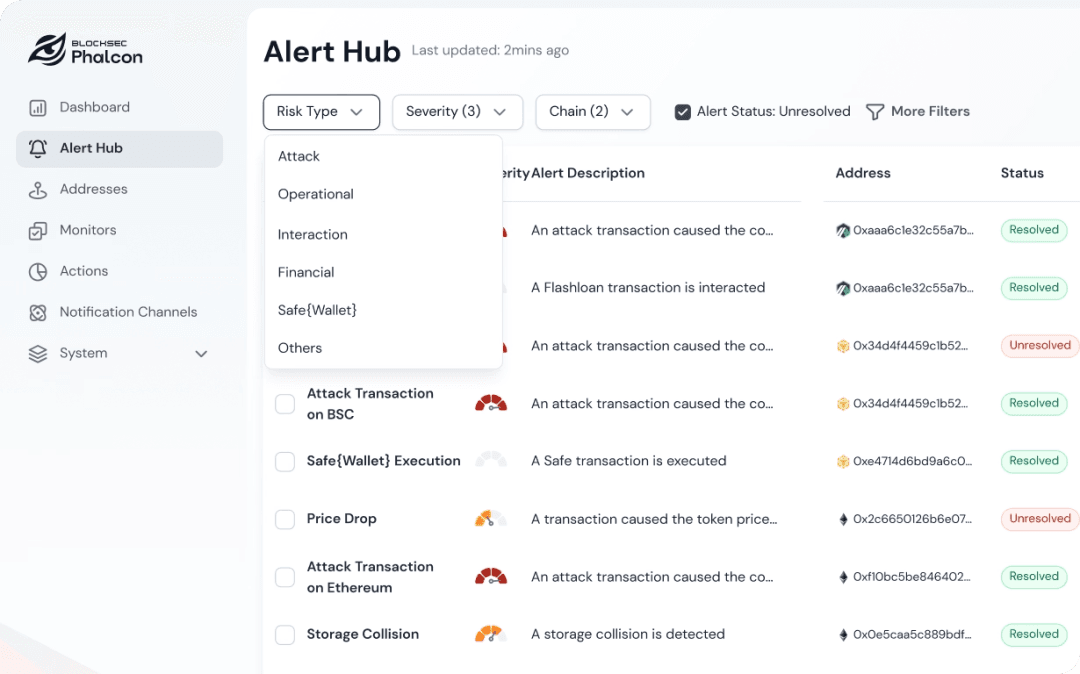This screenshot has width=1080, height=674.
Task: Click the Actions sidebar icon
Action: 38,272
